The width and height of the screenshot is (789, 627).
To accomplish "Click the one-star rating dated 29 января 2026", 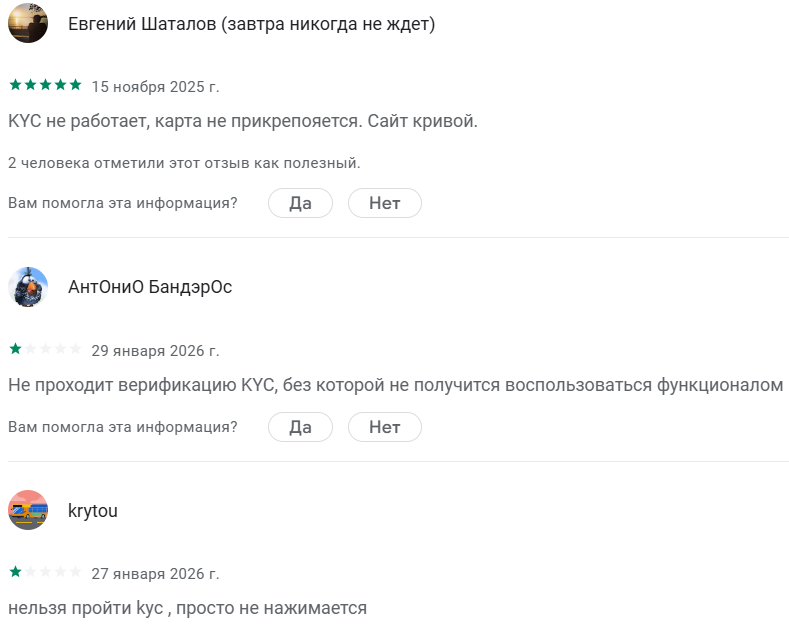I will click(45, 349).
